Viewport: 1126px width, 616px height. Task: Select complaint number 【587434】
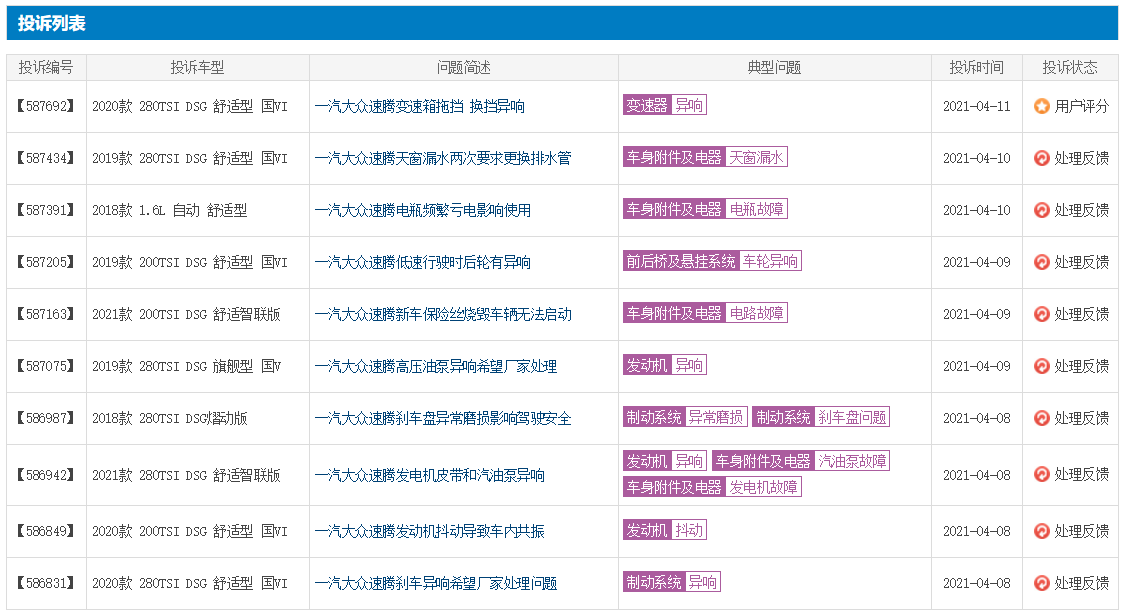tap(46, 158)
